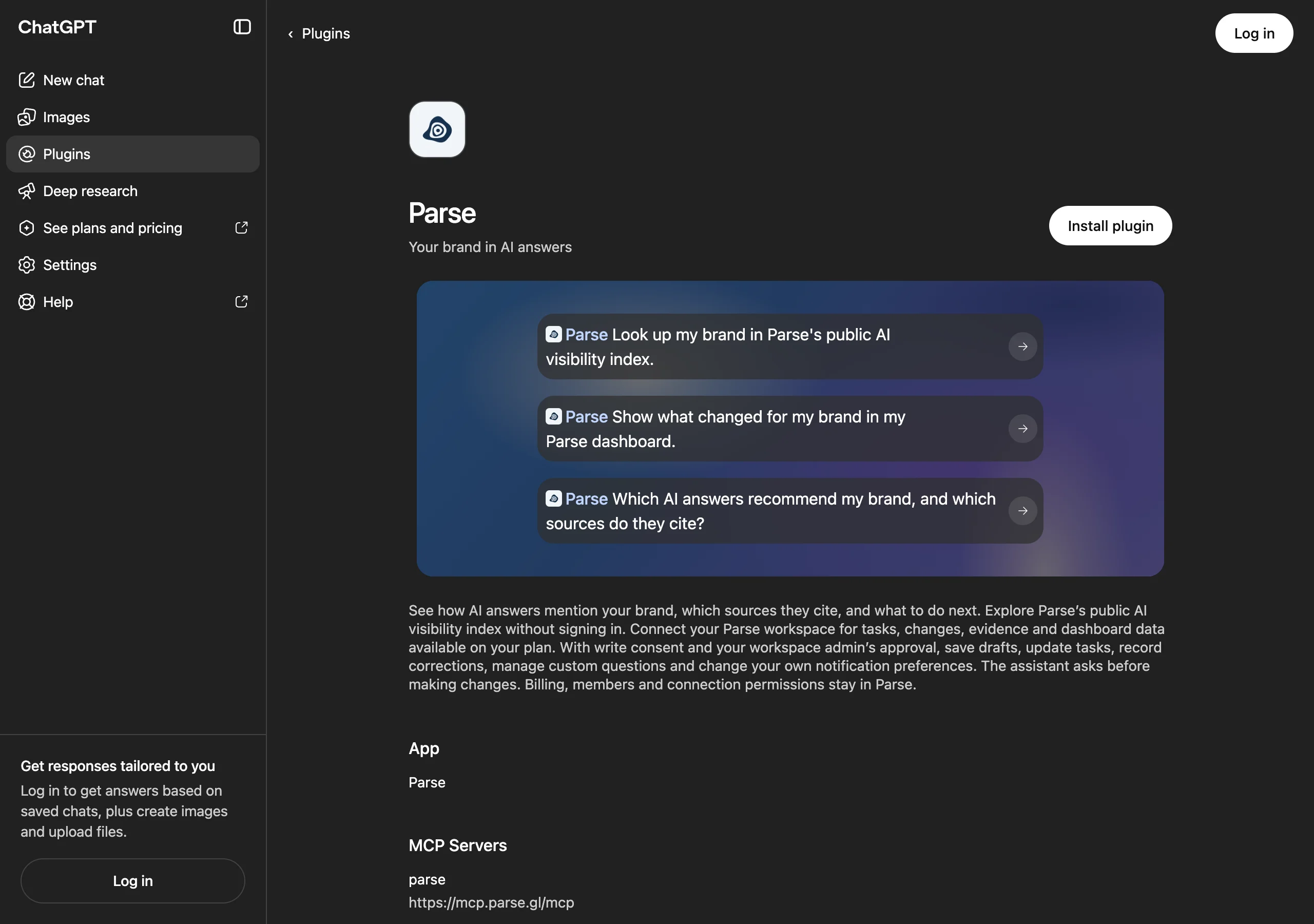Select Deep research menu item

click(x=133, y=190)
